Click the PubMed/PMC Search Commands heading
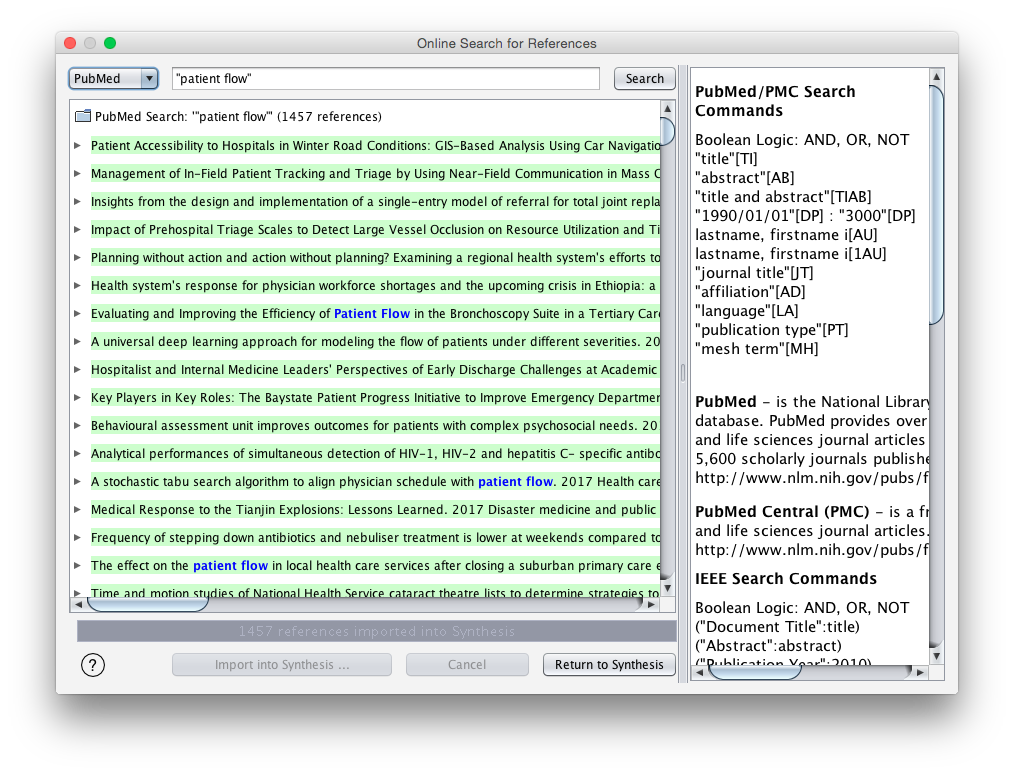 [775, 101]
